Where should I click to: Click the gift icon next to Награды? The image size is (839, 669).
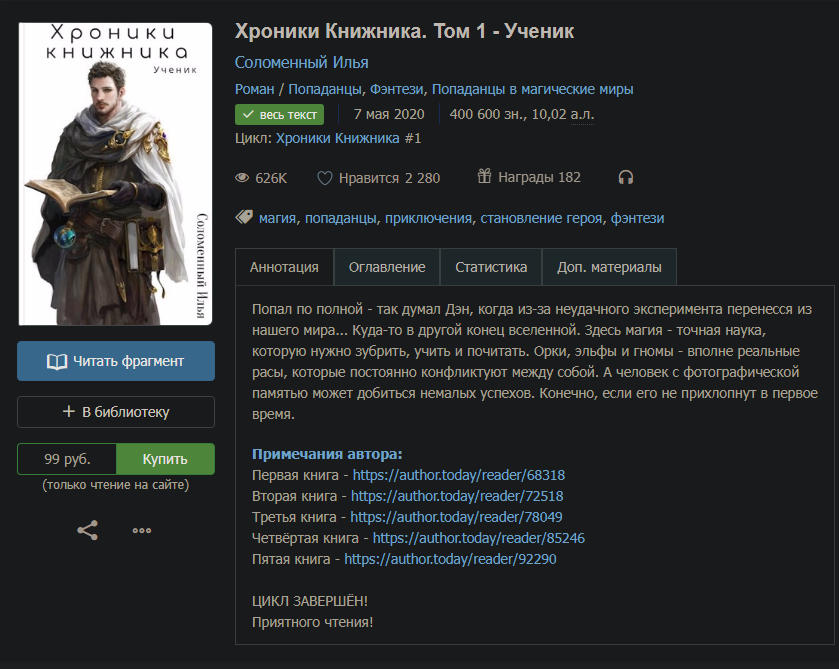tap(484, 178)
